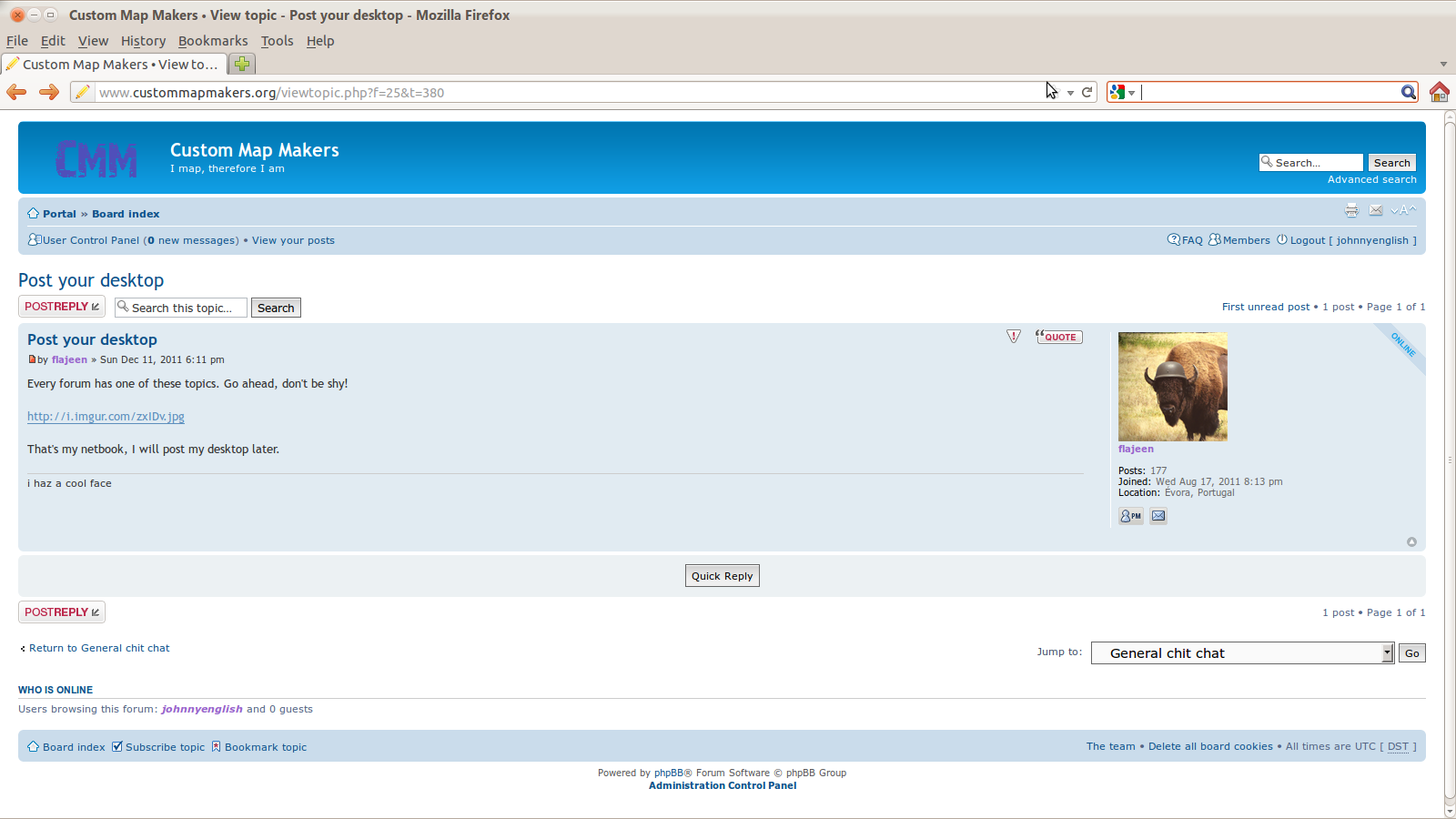Click the e-mail friend envelope icon
Screen dimensions: 1456x819
[x=1376, y=211]
